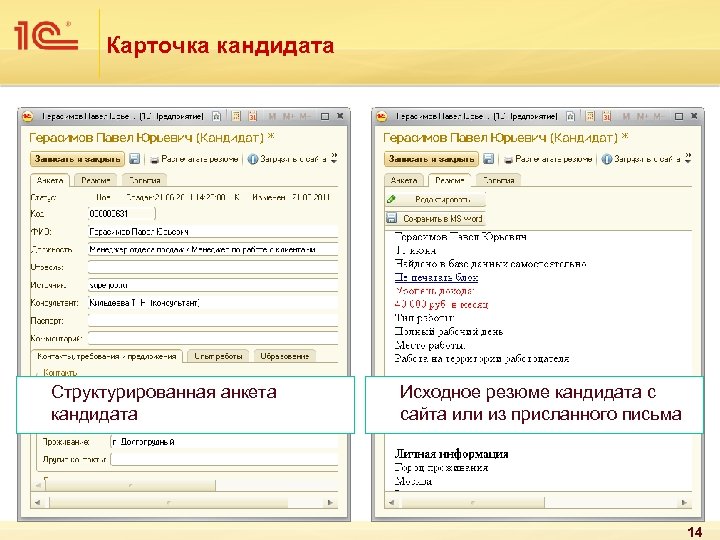Open the 'Образование' tab
Image resolution: width=720 pixels, height=540 pixels.
pyautogui.click(x=285, y=356)
